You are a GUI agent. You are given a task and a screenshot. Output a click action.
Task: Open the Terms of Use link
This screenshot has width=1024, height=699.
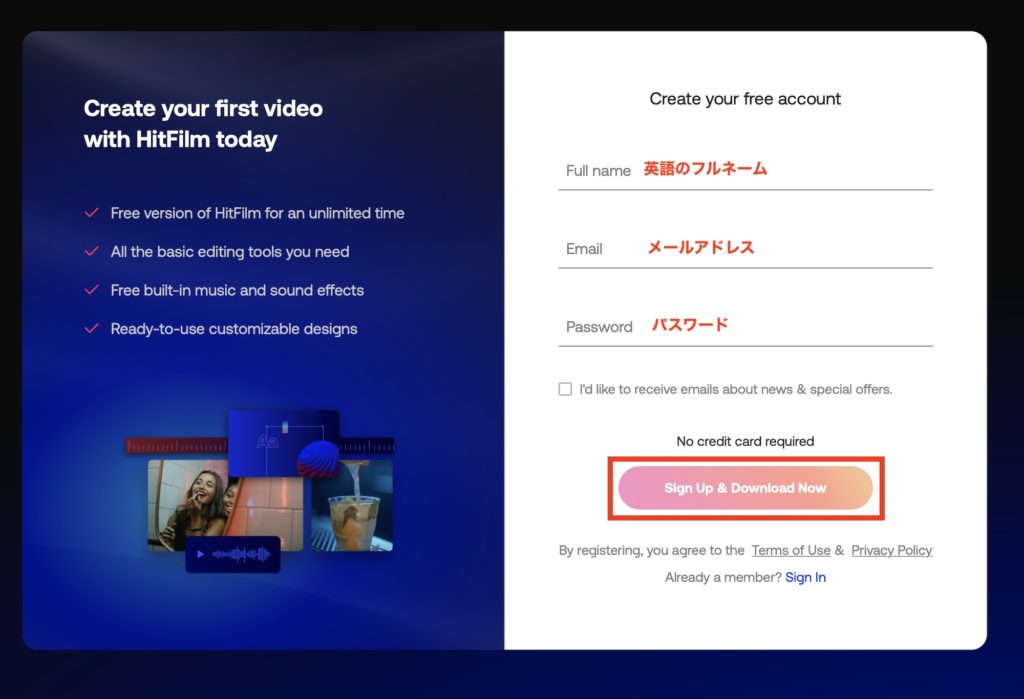[791, 551]
